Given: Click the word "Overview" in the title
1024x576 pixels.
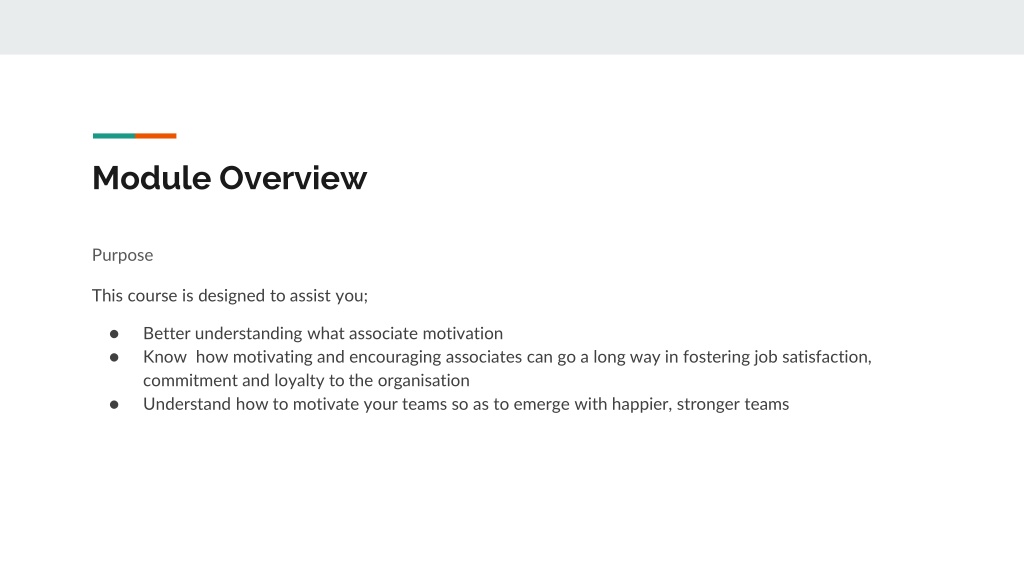Looking at the screenshot, I should click(x=293, y=178).
